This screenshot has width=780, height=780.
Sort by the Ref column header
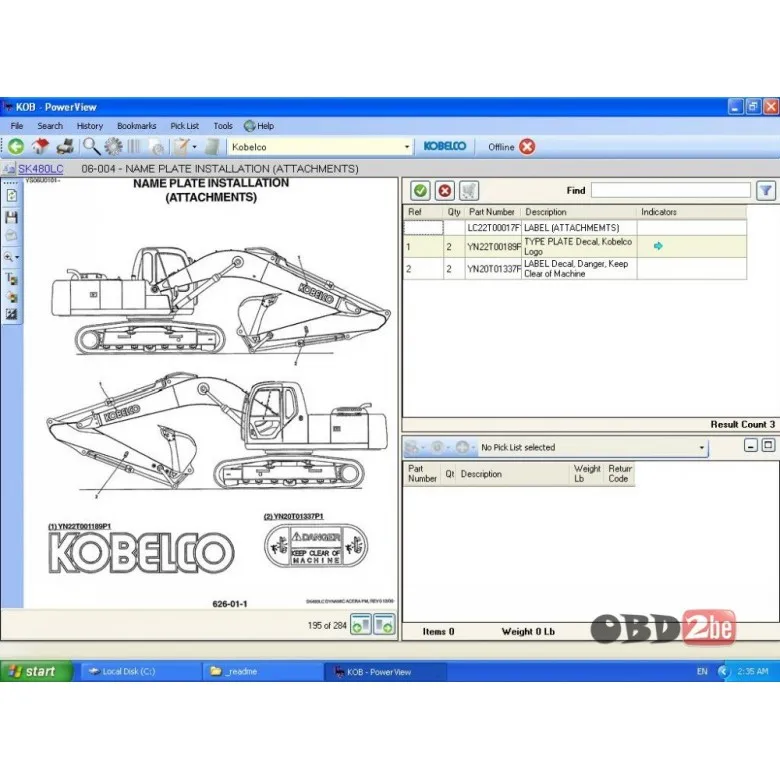click(423, 212)
